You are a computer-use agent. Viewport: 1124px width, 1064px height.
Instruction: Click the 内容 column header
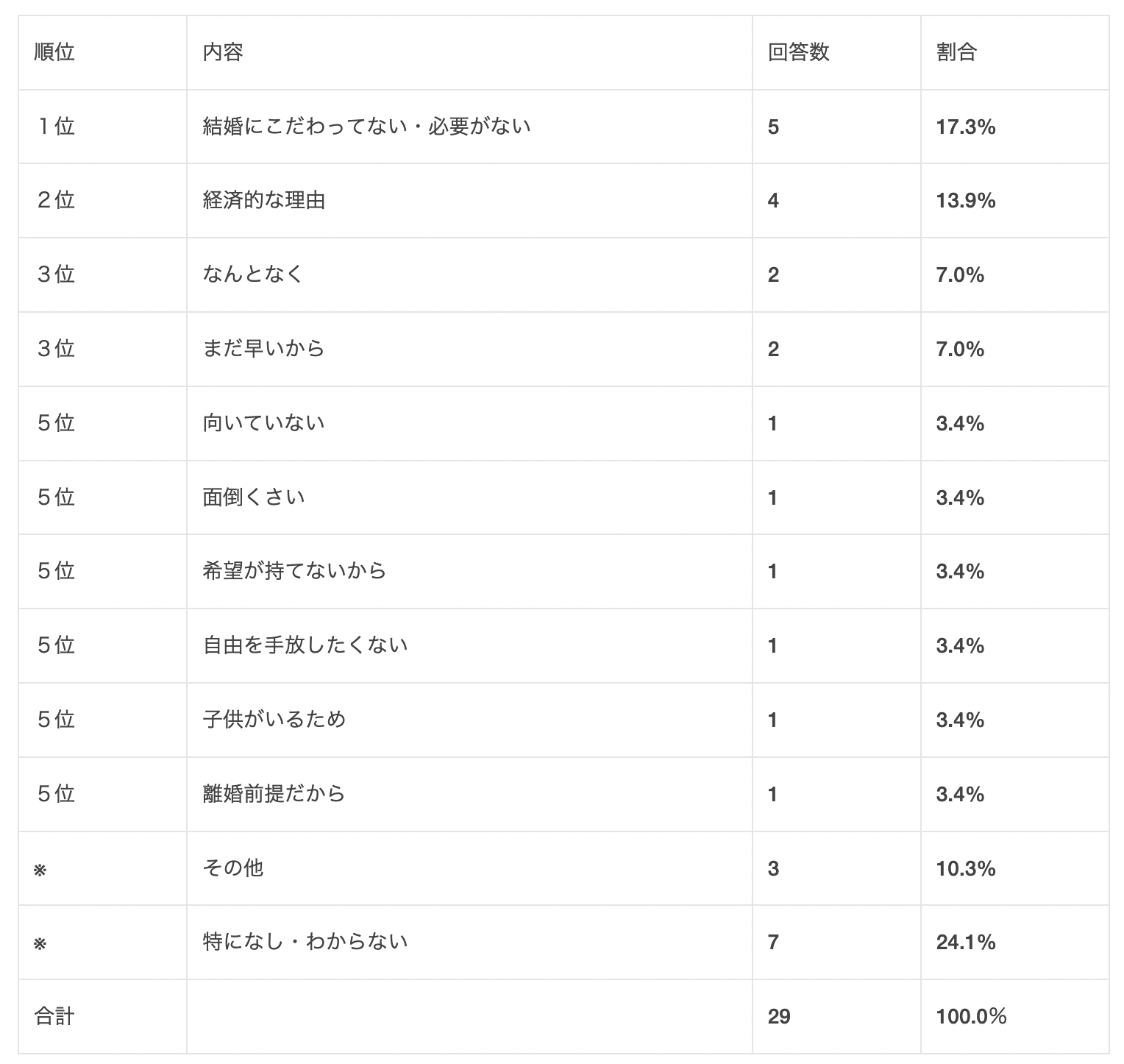(x=223, y=52)
